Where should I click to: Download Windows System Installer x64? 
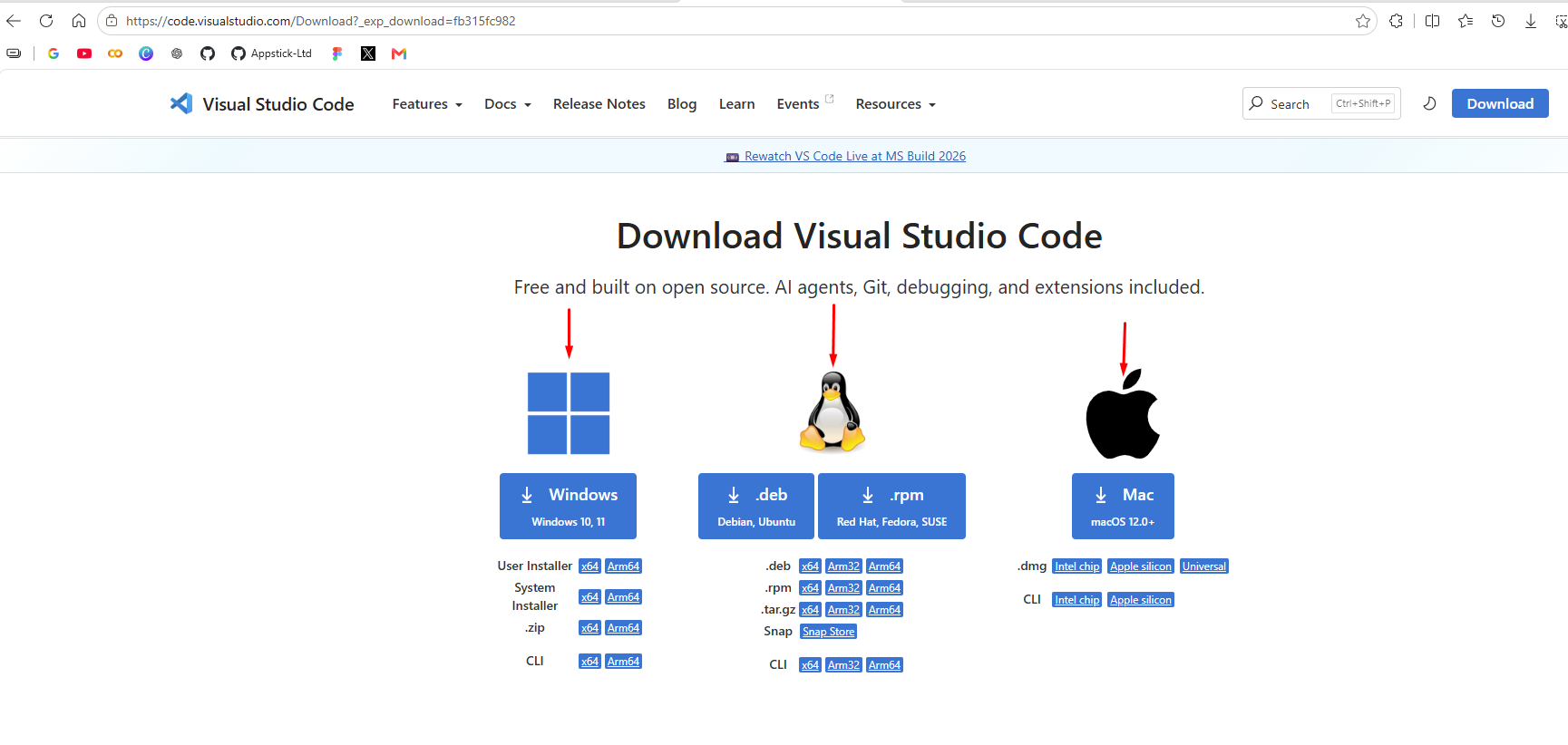pos(589,597)
